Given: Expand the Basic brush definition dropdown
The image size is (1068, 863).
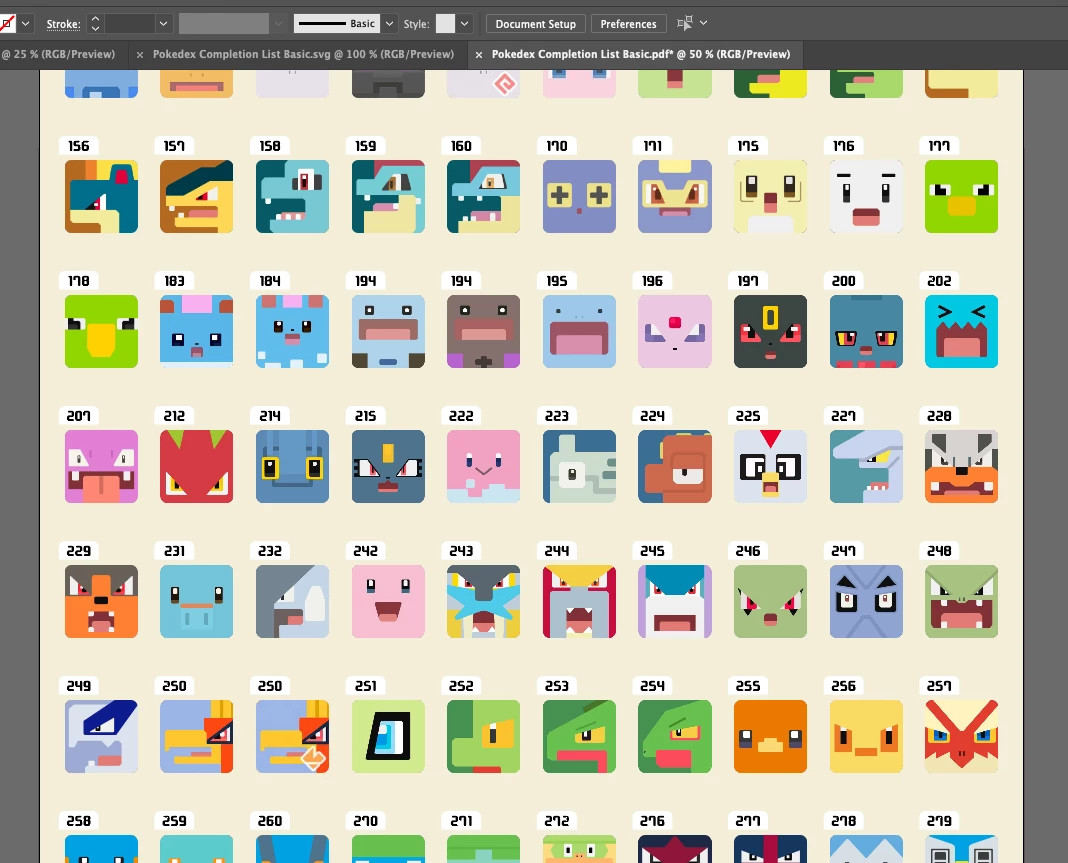Looking at the screenshot, I should (389, 24).
